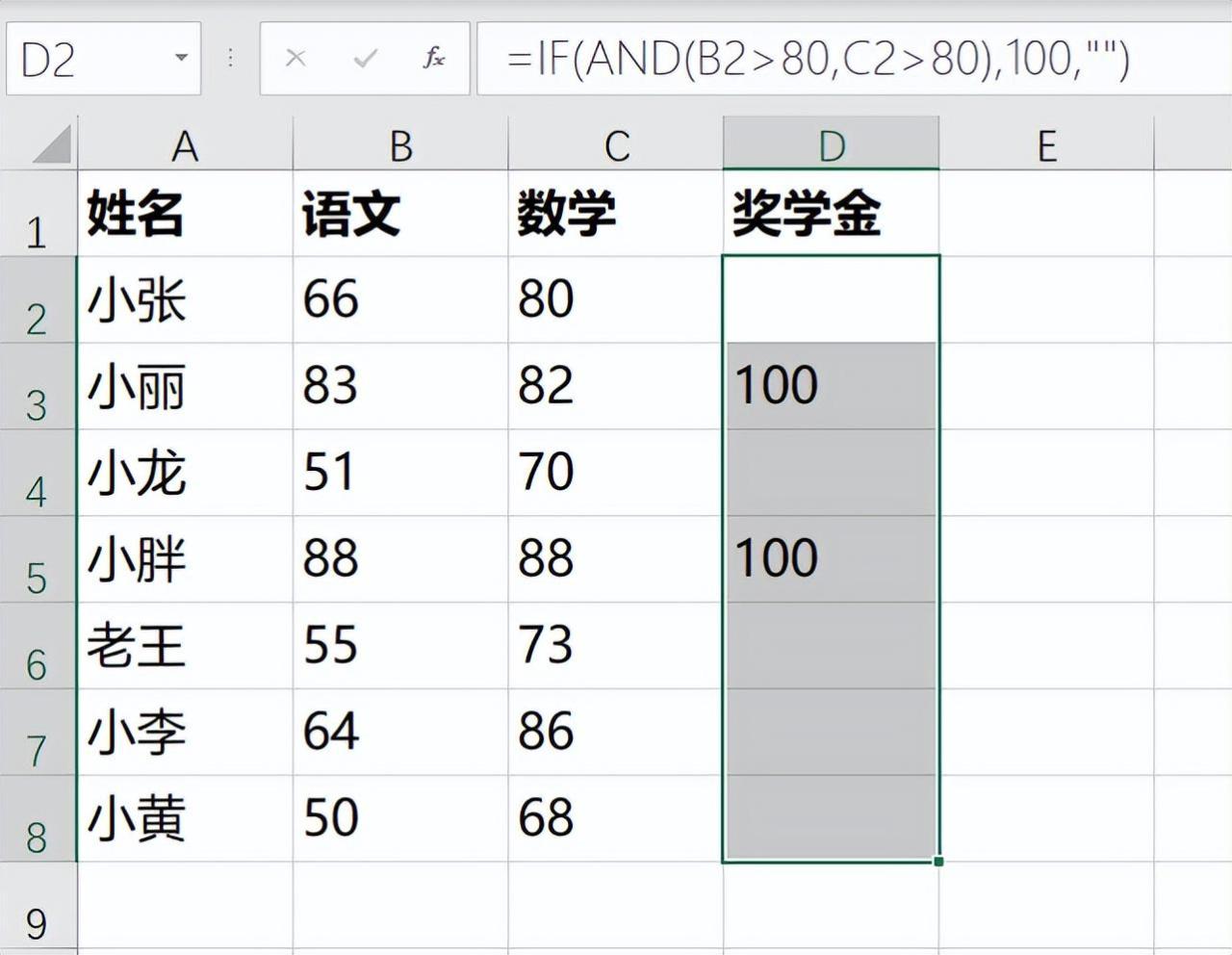Open the Insert Function fx icon
The image size is (1232, 955).
pos(434,58)
